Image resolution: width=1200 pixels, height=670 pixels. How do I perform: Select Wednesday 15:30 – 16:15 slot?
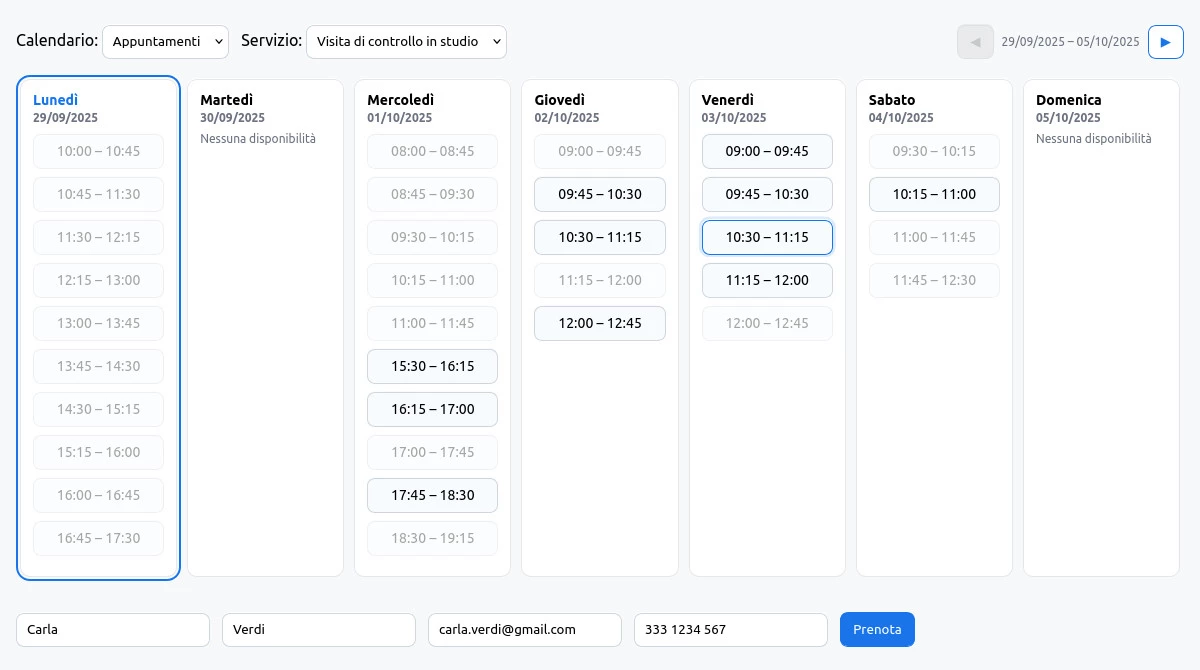coord(432,367)
